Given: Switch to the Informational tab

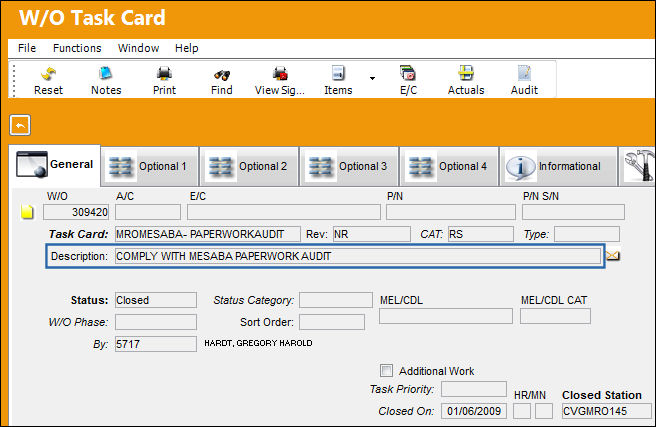Looking at the screenshot, I should click(559, 166).
